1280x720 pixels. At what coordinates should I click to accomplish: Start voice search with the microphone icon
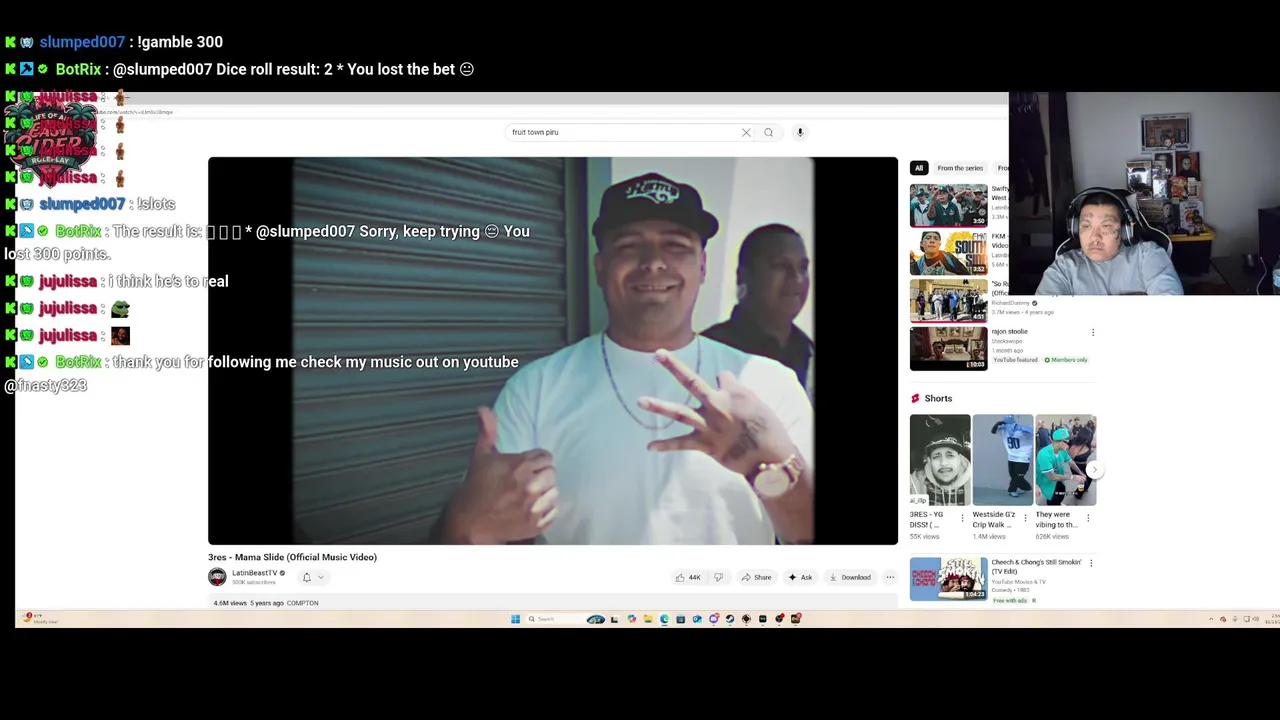800,132
